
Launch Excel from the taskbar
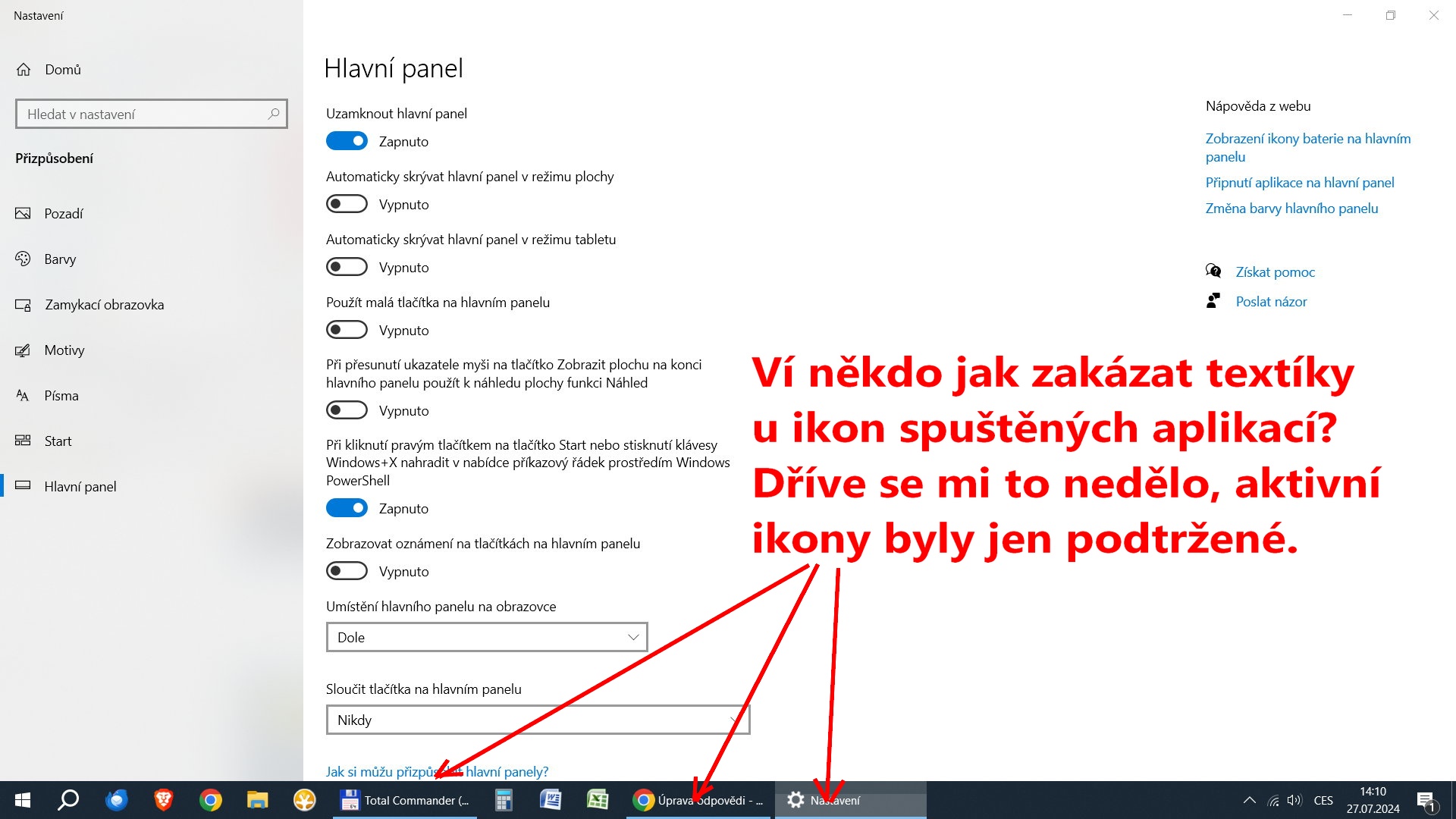click(598, 800)
